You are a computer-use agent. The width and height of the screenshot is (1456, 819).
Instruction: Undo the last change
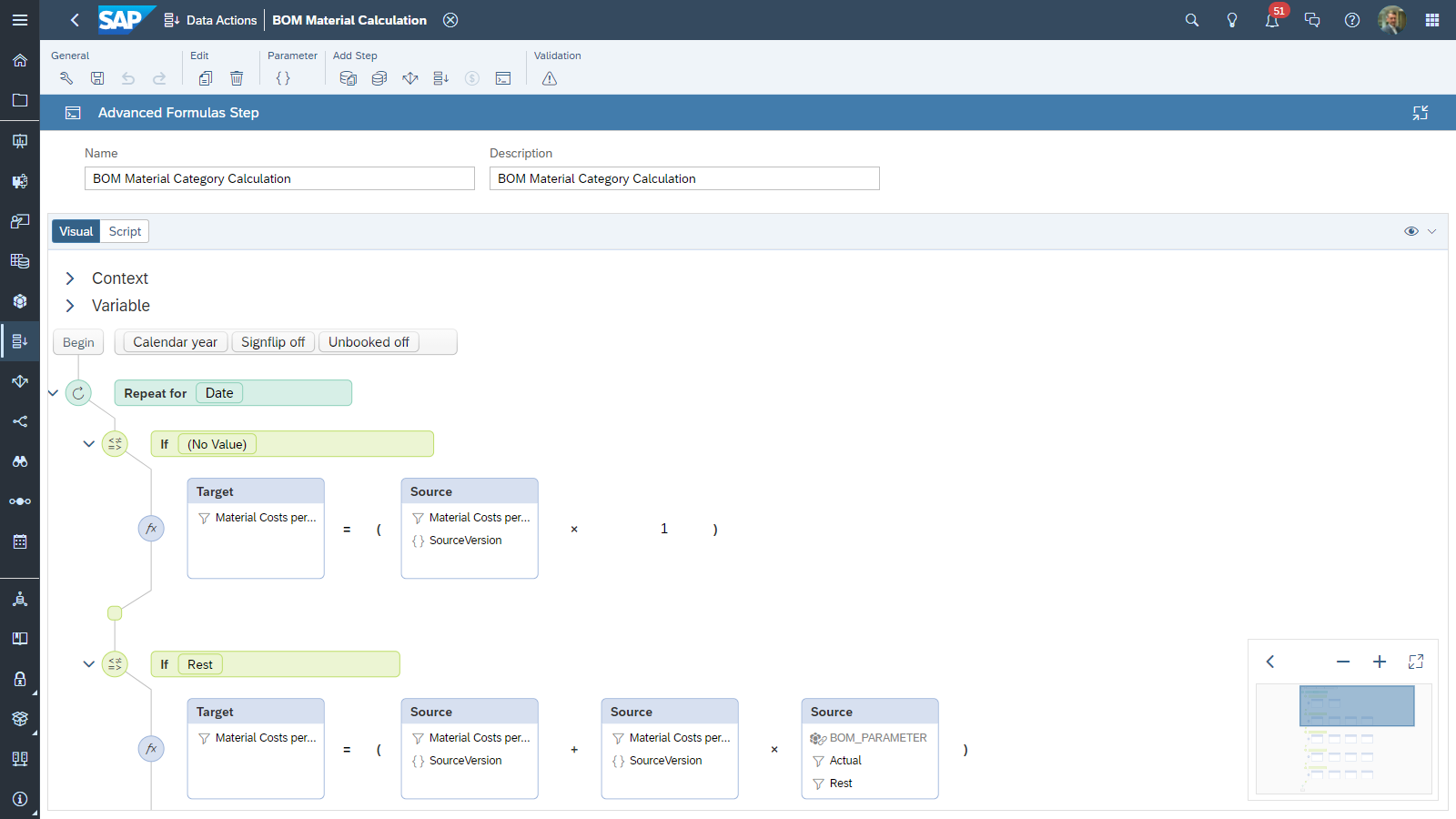(x=128, y=78)
